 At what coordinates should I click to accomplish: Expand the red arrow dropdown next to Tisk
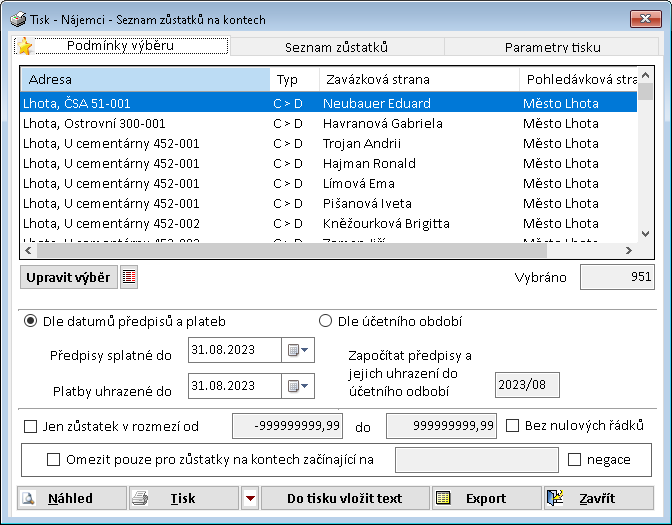pos(250,498)
